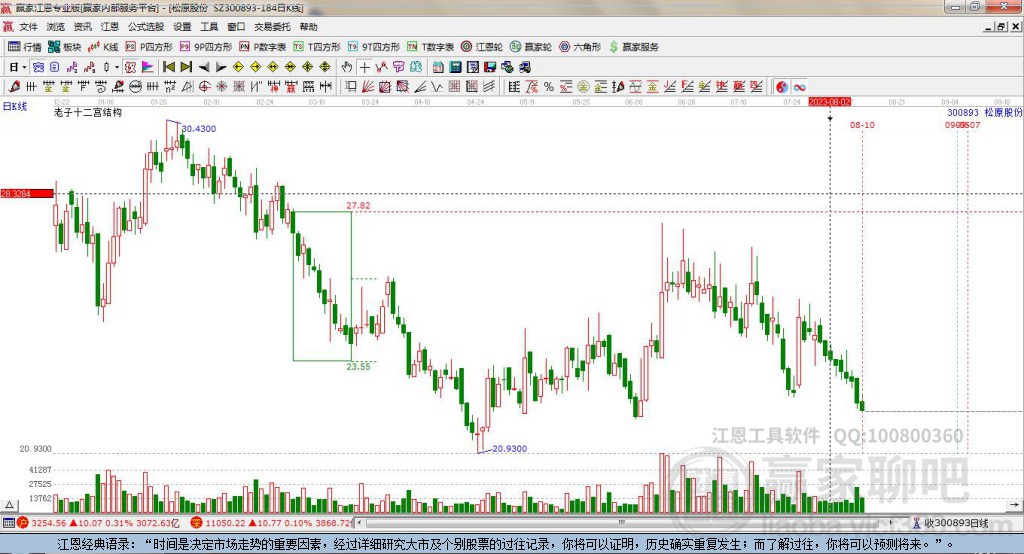The height and width of the screenshot is (554, 1024).
Task: Click the status bar grid icon
Action: coord(8,523)
